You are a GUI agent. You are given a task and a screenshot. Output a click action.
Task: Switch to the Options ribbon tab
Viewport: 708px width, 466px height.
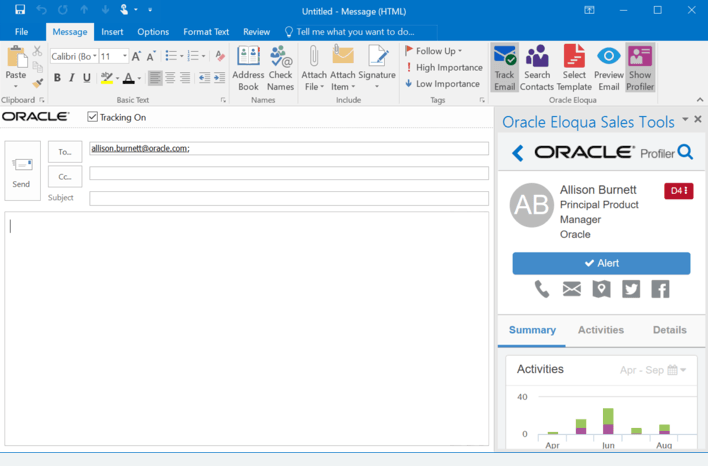pyautogui.click(x=153, y=32)
